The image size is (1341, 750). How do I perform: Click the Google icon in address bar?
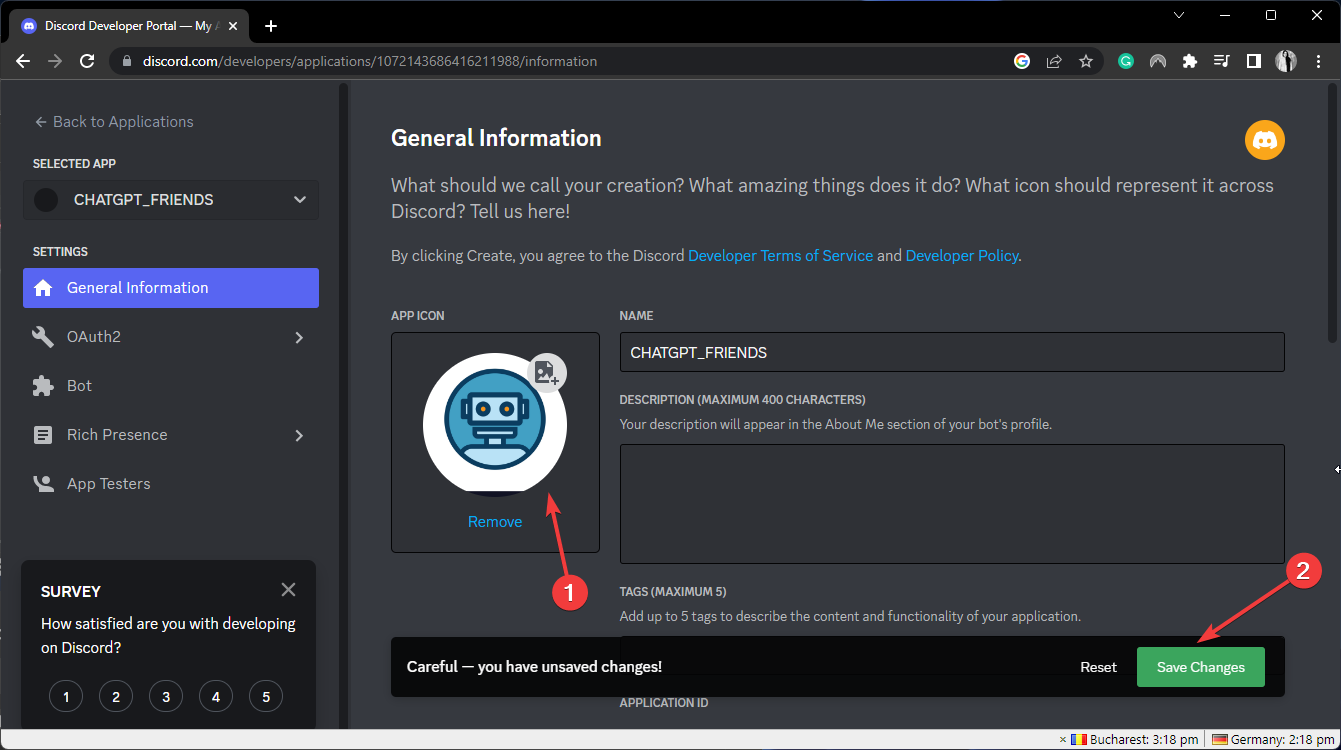pos(1022,61)
